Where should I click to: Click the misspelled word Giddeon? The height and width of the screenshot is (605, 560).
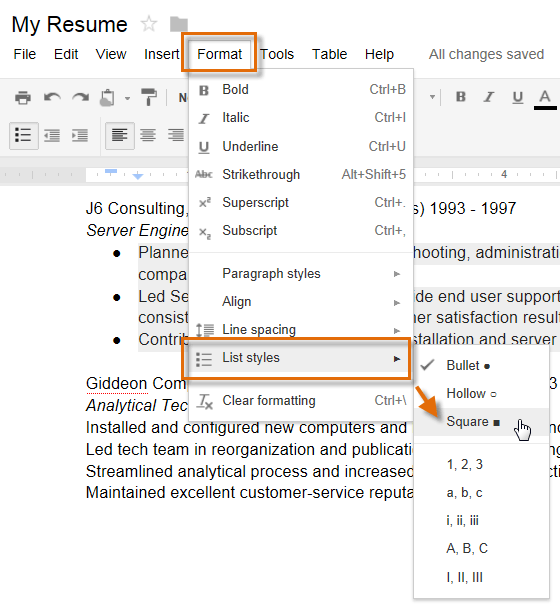pyautogui.click(x=117, y=384)
